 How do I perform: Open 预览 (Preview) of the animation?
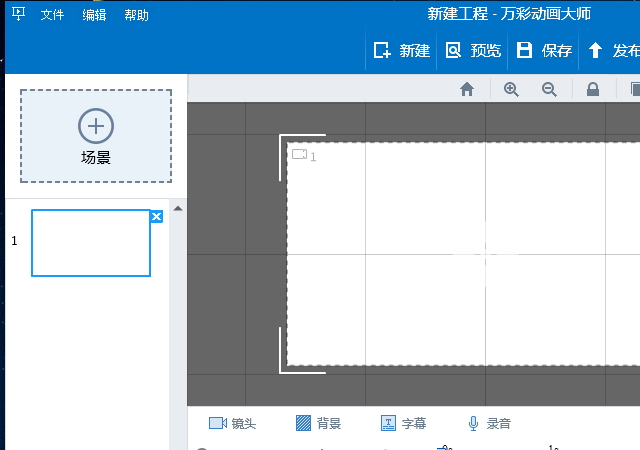(x=473, y=51)
